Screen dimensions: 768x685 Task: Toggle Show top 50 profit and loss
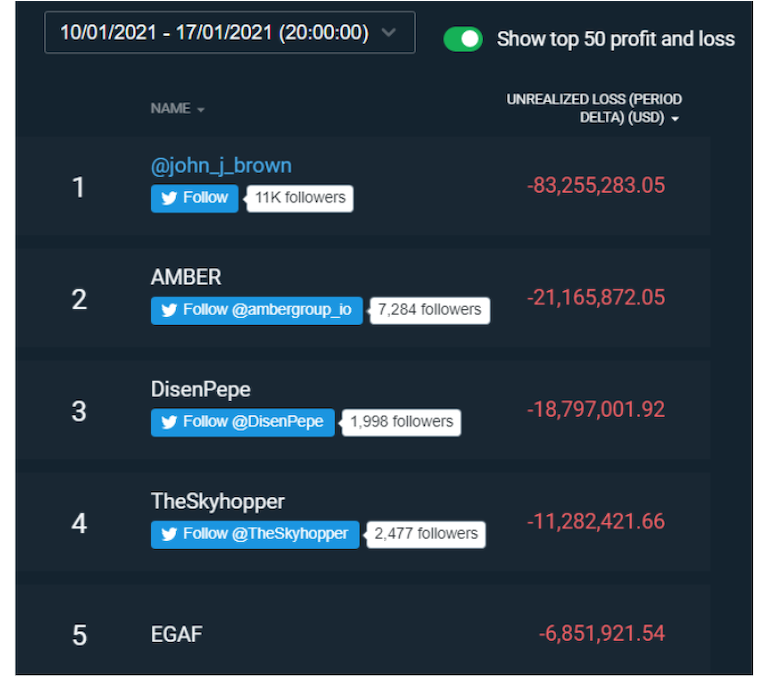tap(463, 39)
